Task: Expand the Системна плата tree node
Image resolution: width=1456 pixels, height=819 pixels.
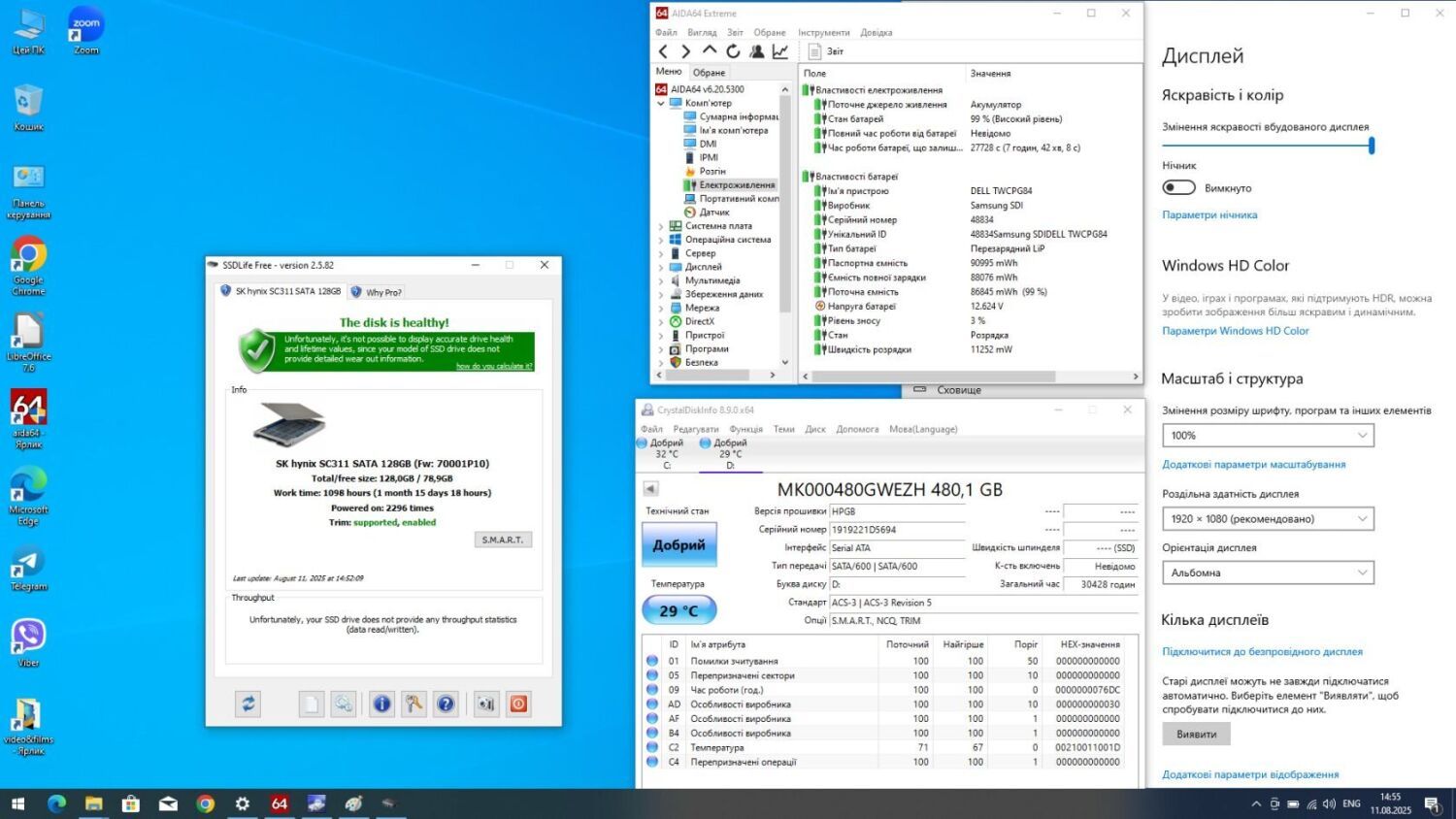Action: pyautogui.click(x=661, y=226)
